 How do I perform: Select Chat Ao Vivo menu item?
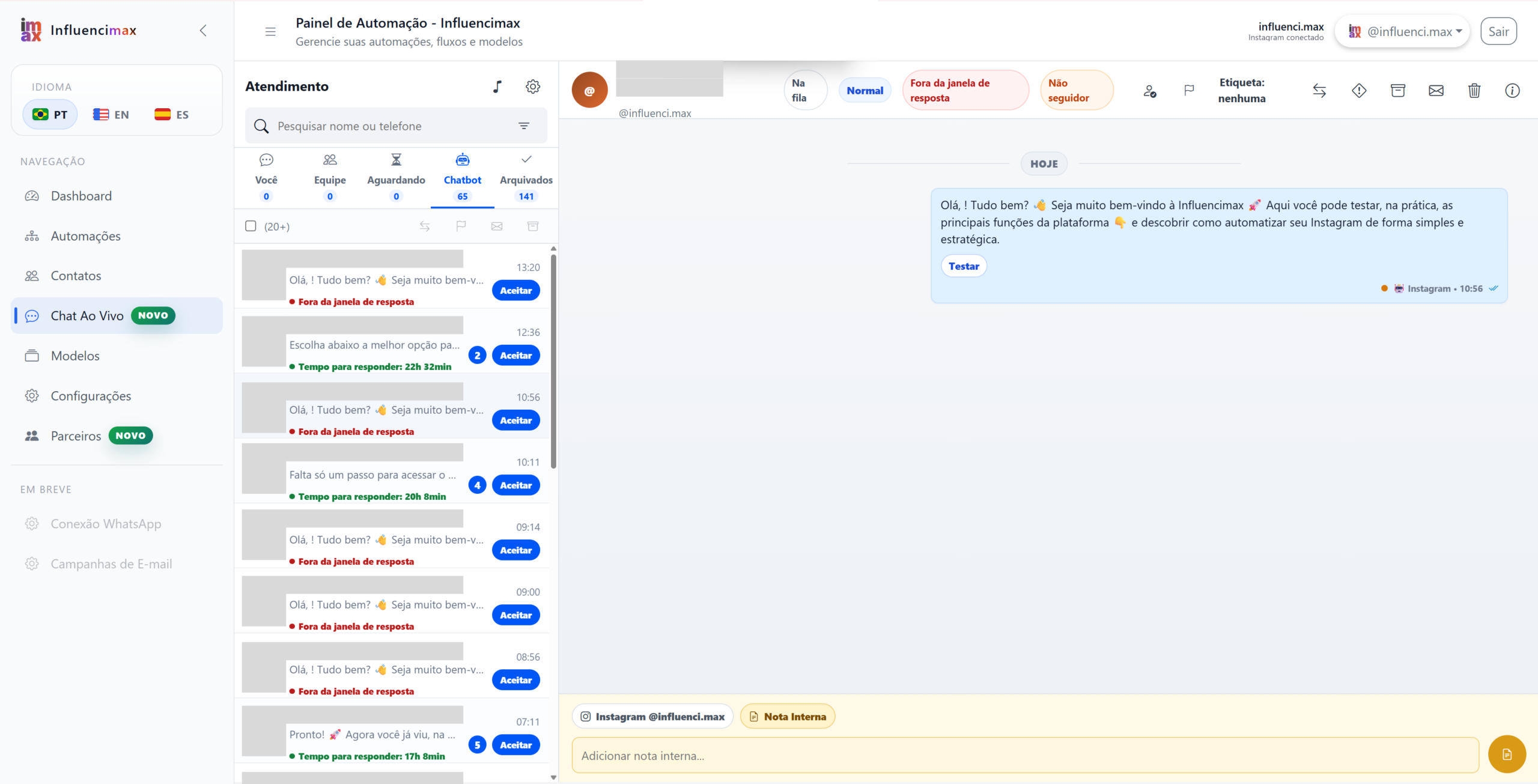click(x=118, y=315)
